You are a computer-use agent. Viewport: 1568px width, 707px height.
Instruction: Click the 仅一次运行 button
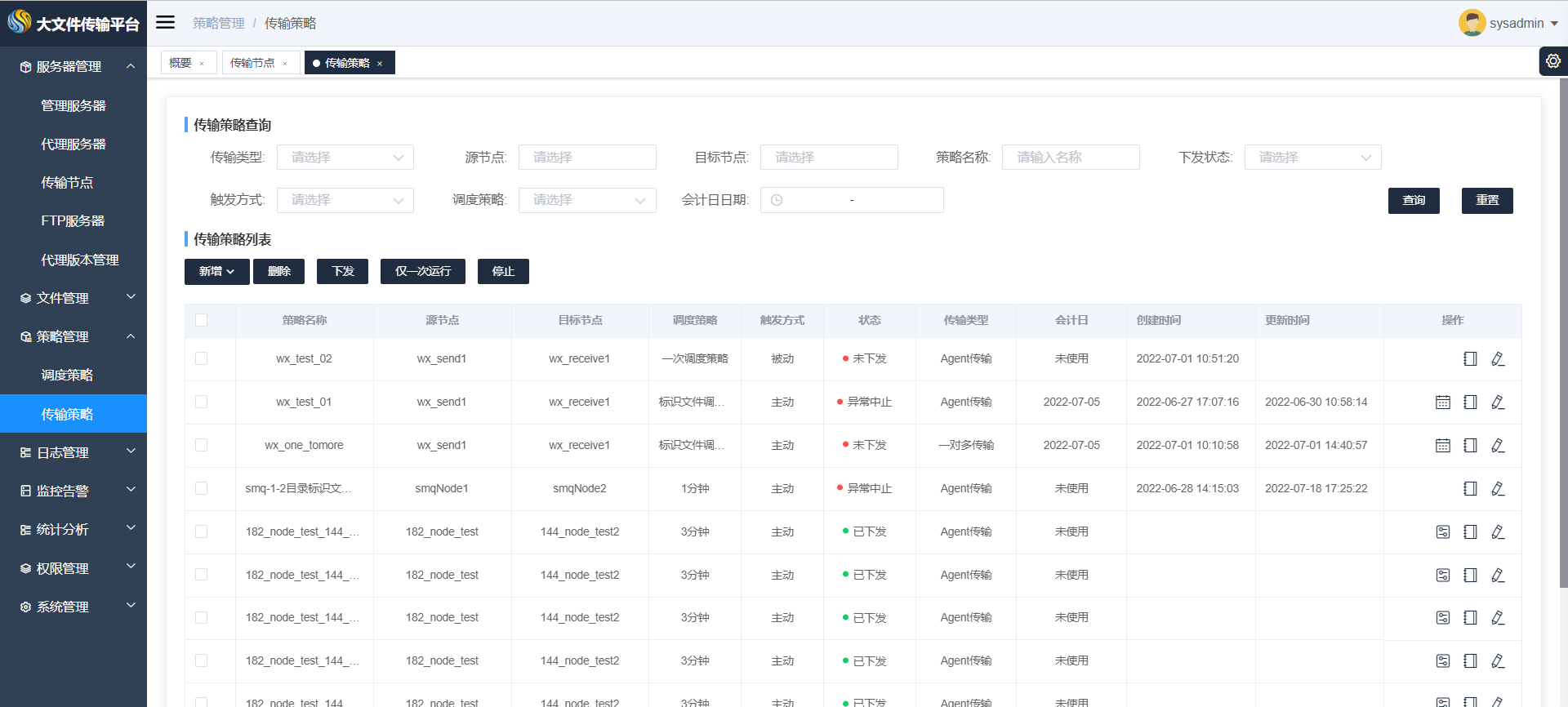click(423, 271)
